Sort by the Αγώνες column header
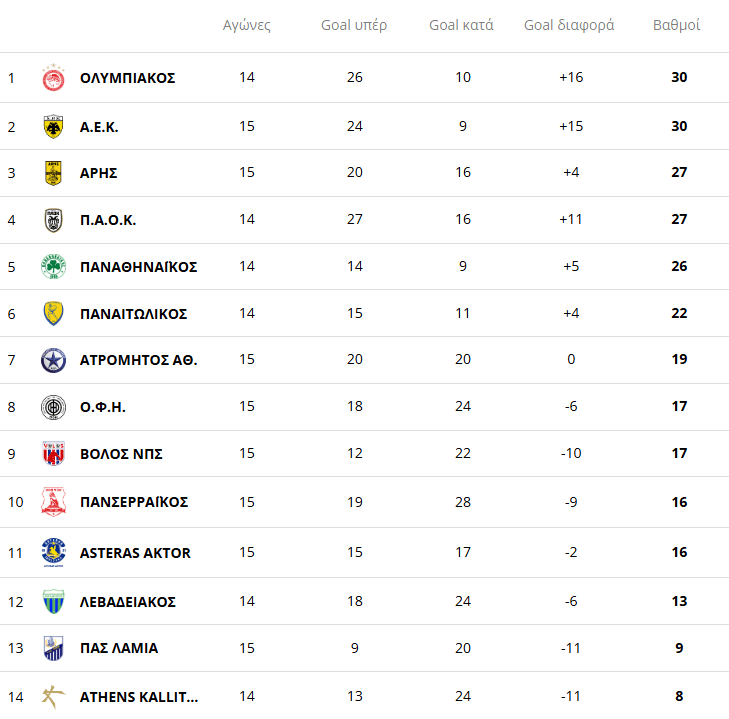Image resolution: width=729 pixels, height=719 pixels. (247, 25)
